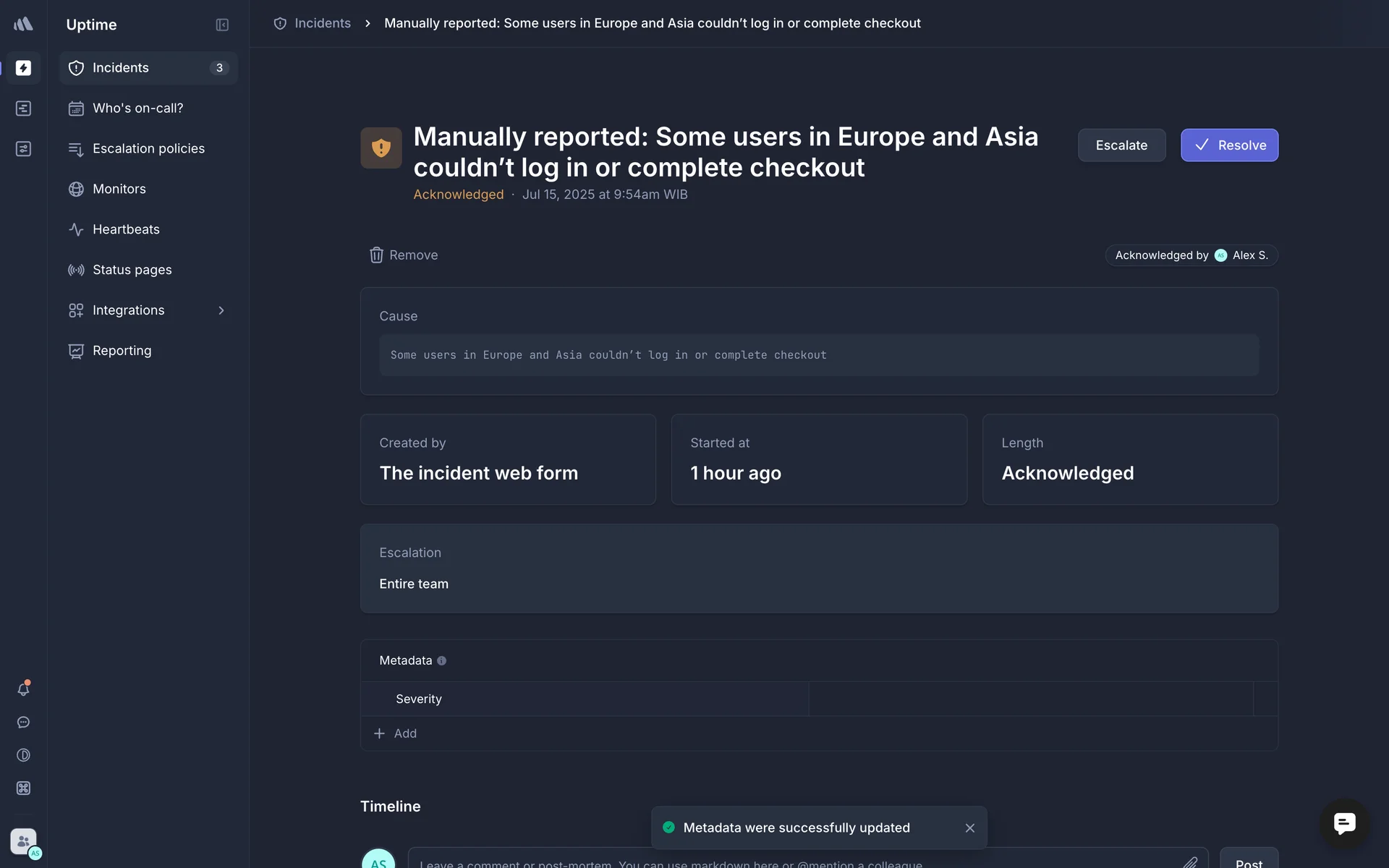The width and height of the screenshot is (1389, 868).
Task: Open the team avatar at bottom left
Action: pos(23,842)
